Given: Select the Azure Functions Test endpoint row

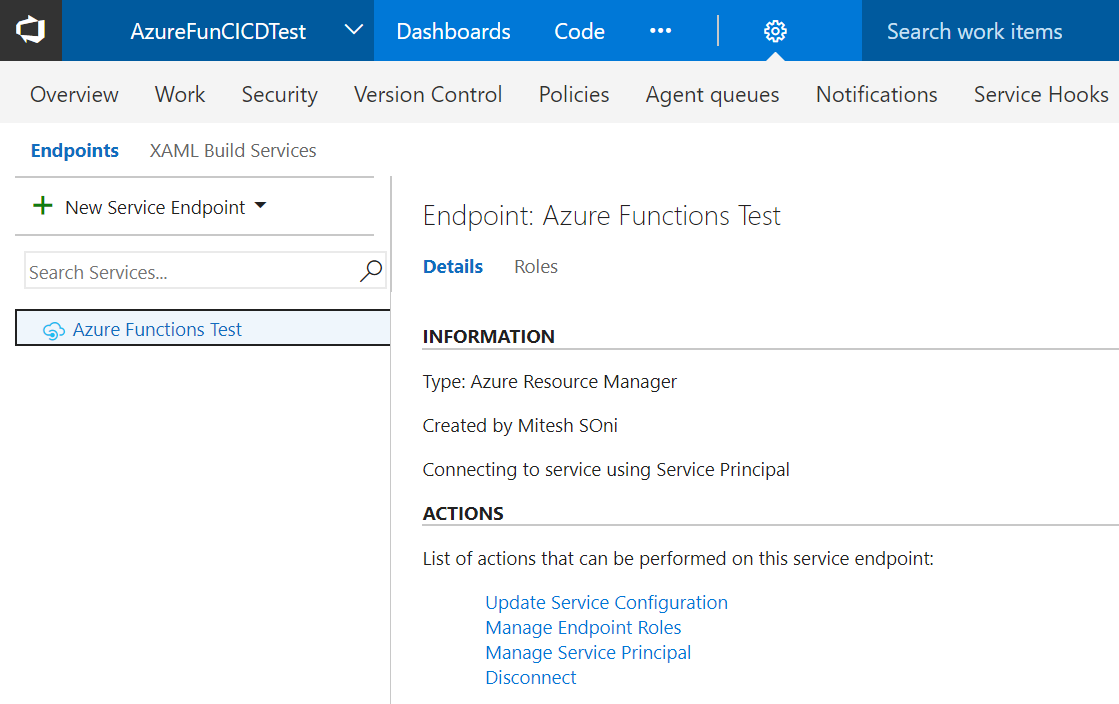Looking at the screenshot, I should (203, 328).
